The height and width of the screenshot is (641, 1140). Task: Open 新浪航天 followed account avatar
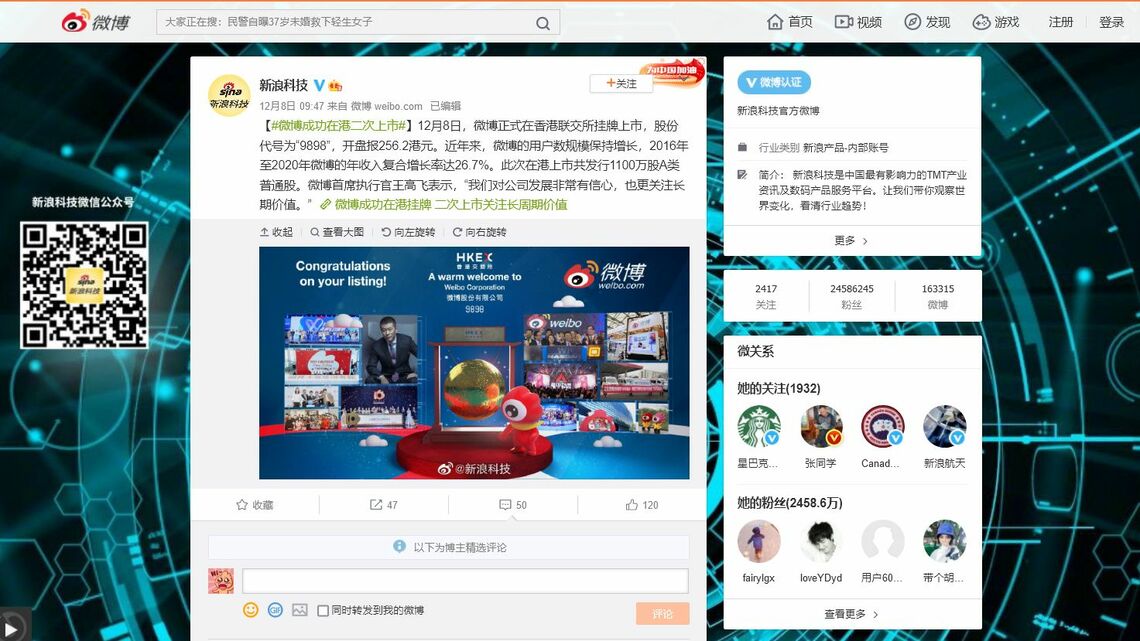[x=944, y=427]
